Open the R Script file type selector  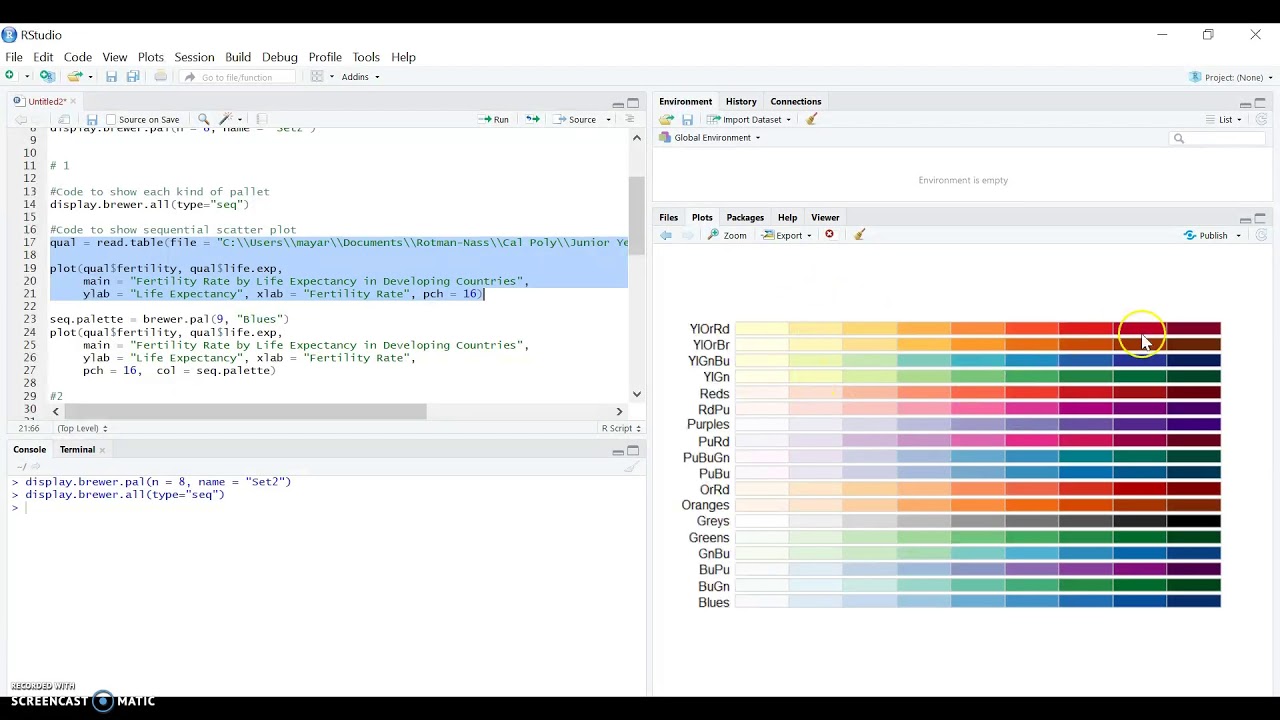click(621, 428)
